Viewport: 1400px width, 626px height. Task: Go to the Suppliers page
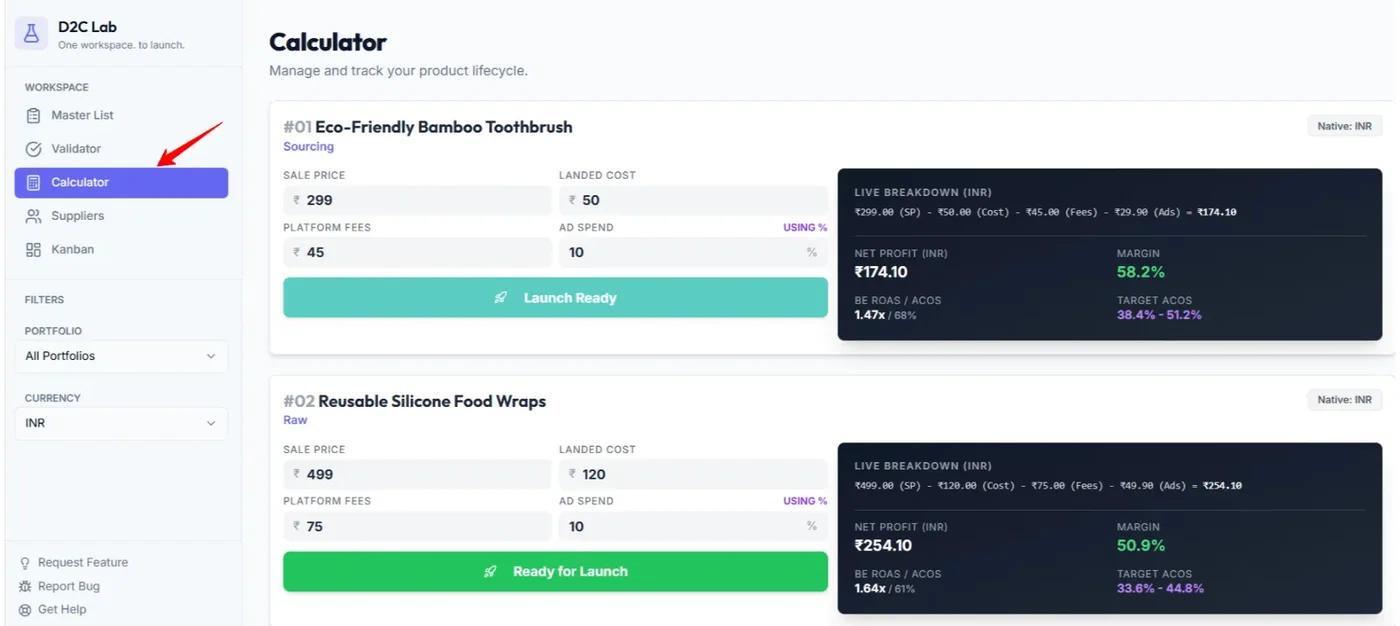[x=78, y=216]
